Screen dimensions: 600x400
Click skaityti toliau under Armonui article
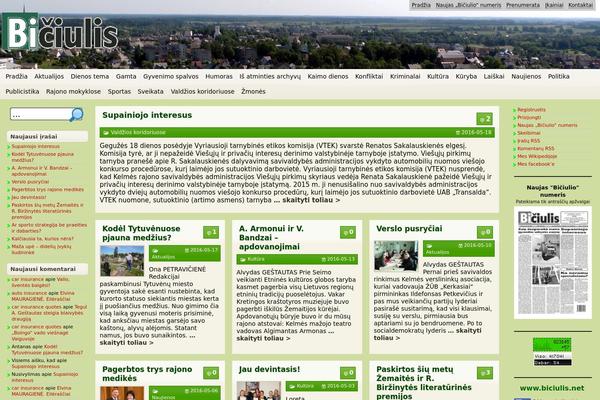click(263, 338)
